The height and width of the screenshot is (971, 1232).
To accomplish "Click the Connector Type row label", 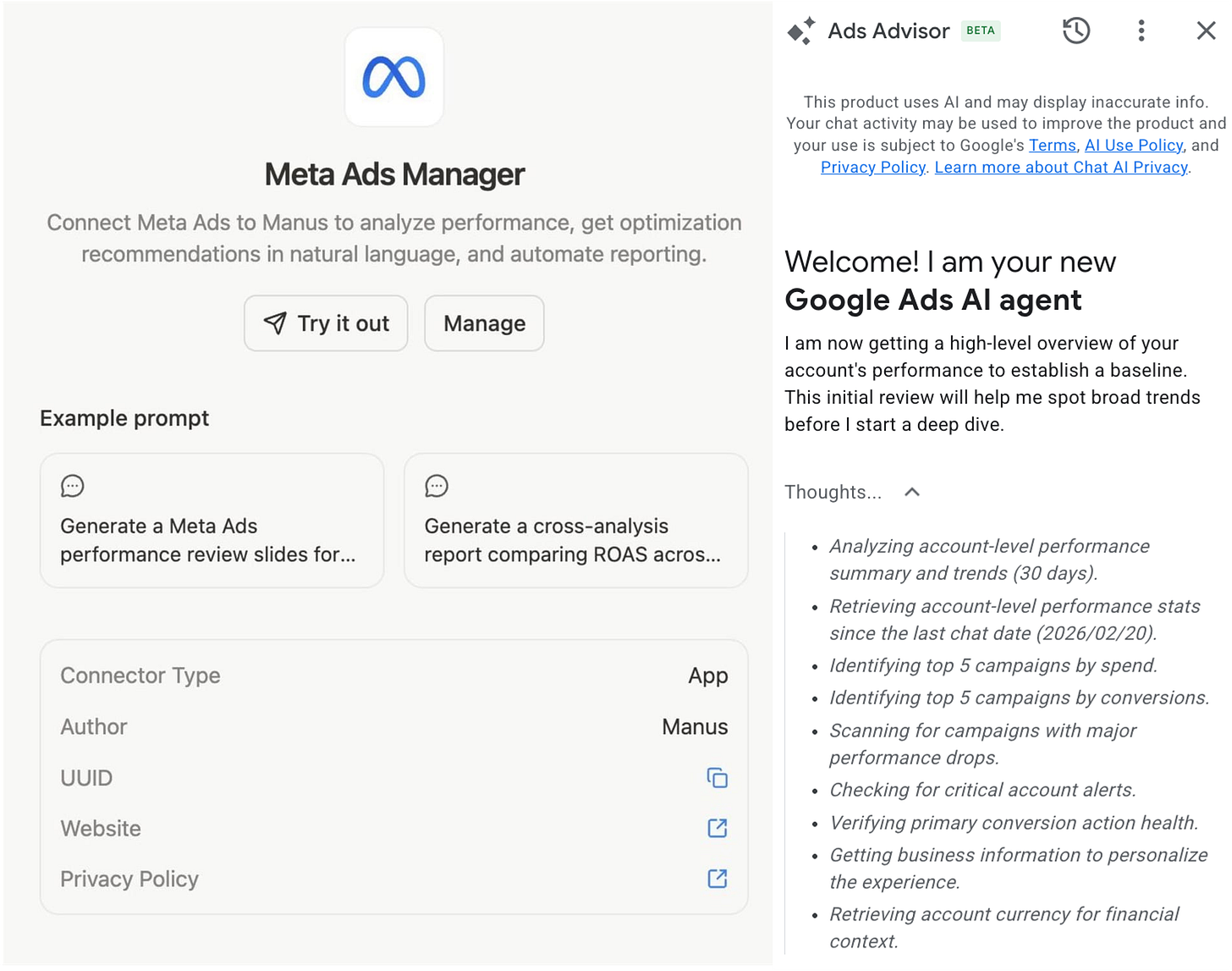I will coord(140,676).
